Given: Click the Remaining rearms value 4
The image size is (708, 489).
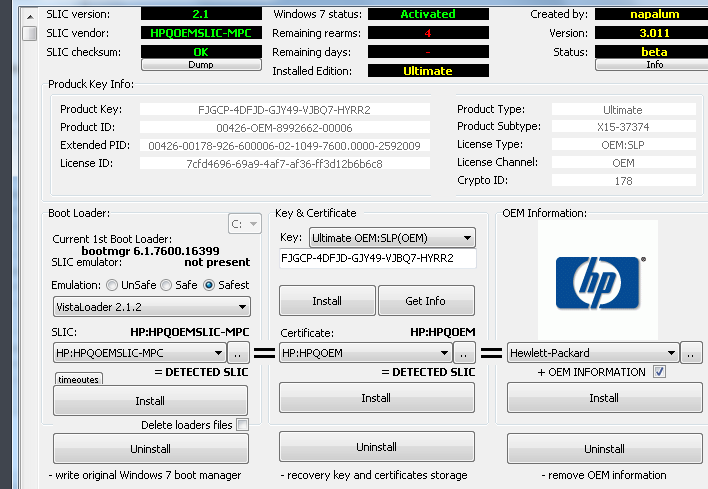Looking at the screenshot, I should click(x=428, y=33).
